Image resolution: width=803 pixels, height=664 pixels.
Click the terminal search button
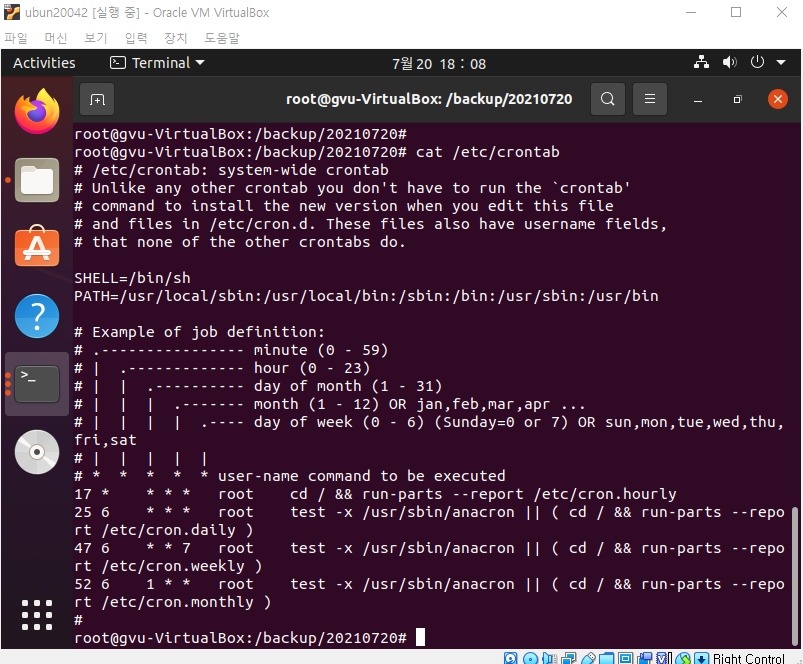(608, 99)
